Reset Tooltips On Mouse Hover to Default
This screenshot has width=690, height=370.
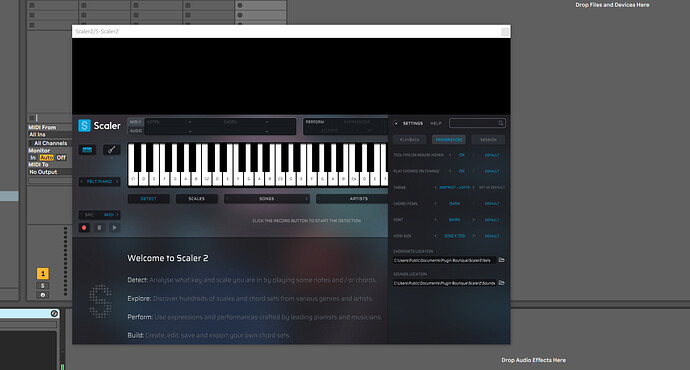[x=492, y=155]
